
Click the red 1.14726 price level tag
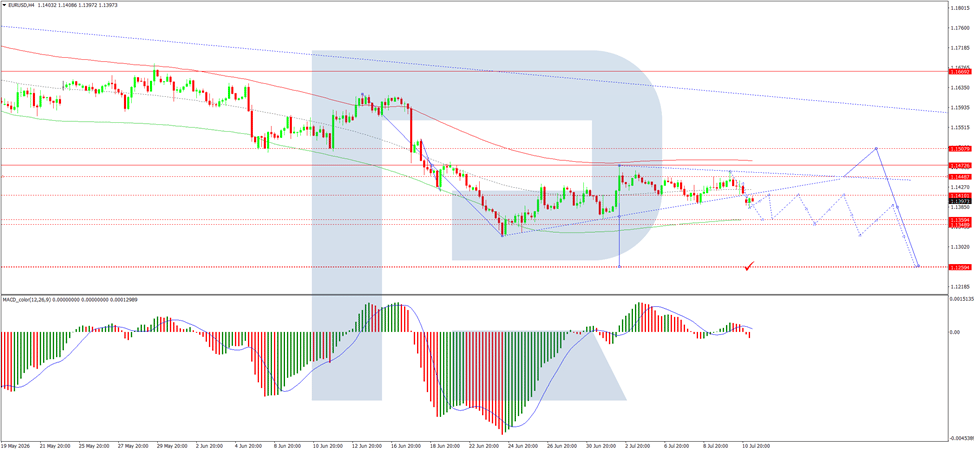(960, 166)
